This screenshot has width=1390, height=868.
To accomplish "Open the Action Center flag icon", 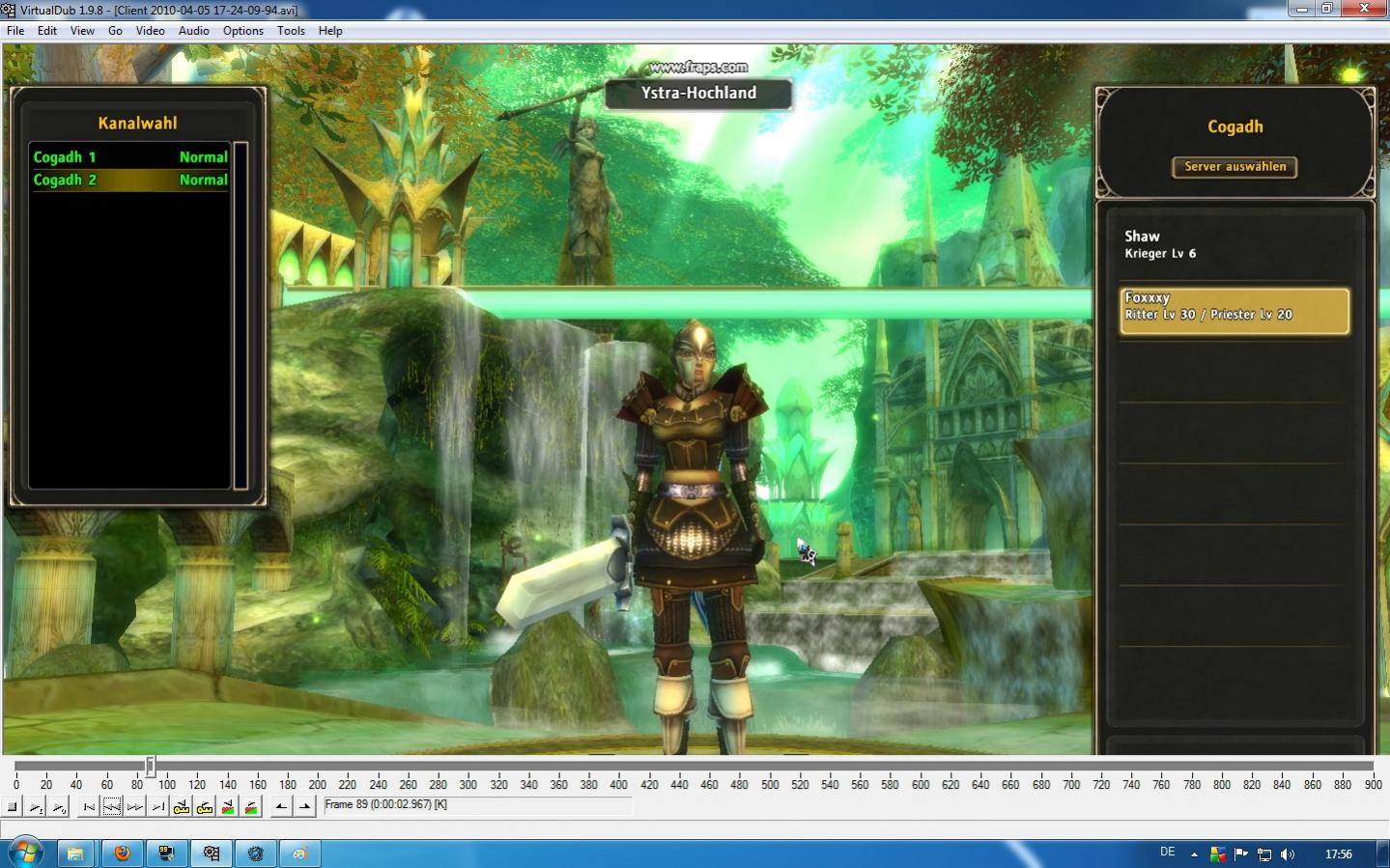I will (1241, 854).
